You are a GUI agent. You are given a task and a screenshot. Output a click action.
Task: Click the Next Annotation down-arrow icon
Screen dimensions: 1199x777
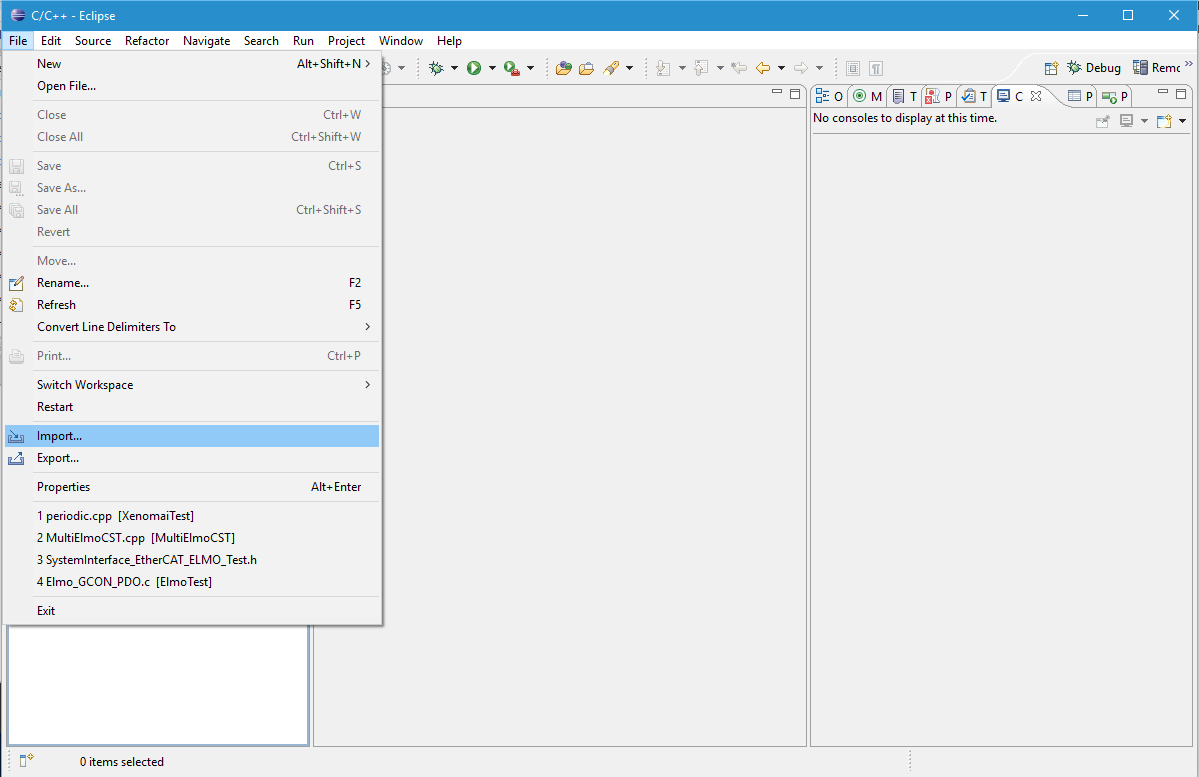pyautogui.click(x=663, y=68)
